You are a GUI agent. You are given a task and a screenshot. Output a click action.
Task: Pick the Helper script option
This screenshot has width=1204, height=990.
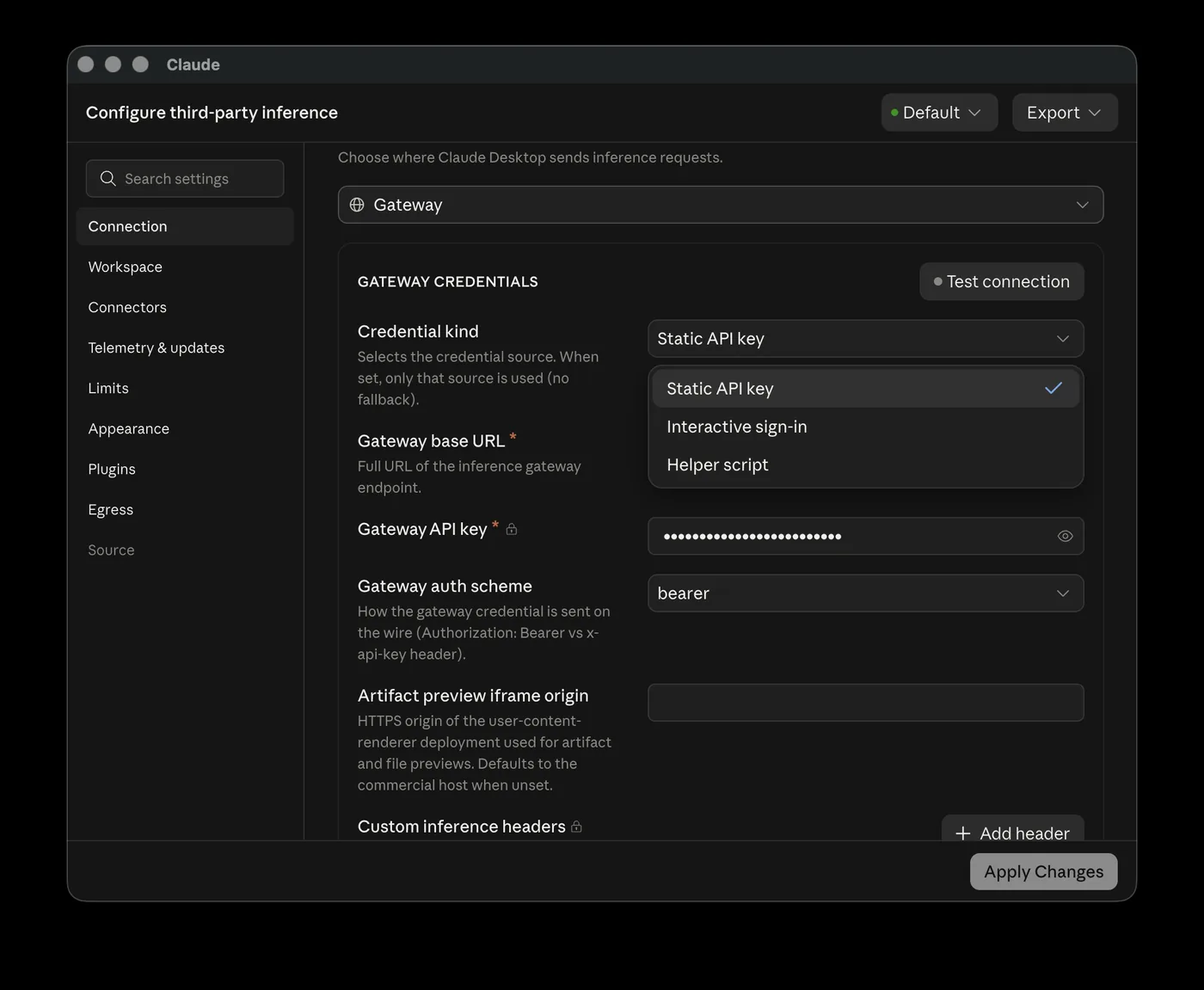(x=865, y=464)
